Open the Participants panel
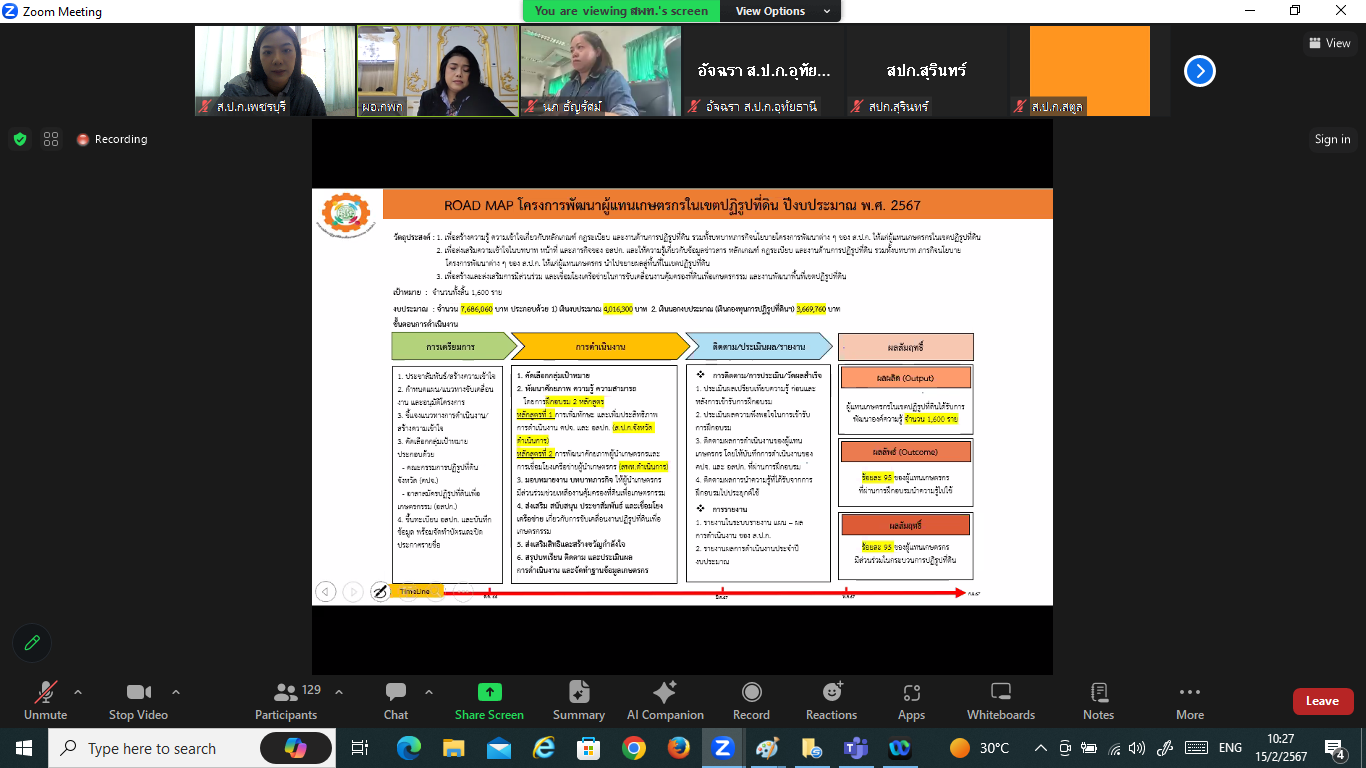Viewport: 1366px width, 768px height. click(x=286, y=700)
